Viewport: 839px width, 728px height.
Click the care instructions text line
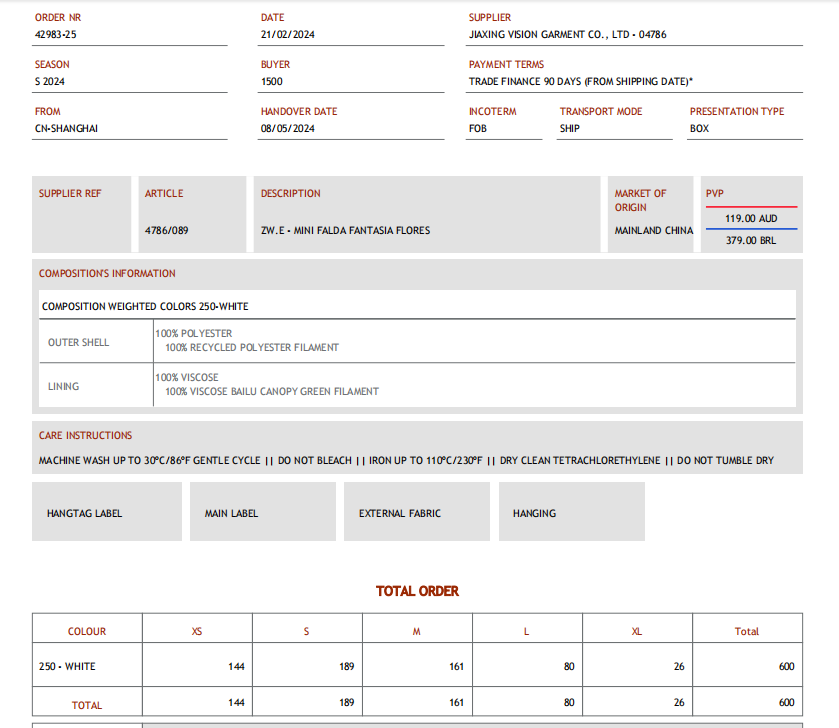click(406, 460)
